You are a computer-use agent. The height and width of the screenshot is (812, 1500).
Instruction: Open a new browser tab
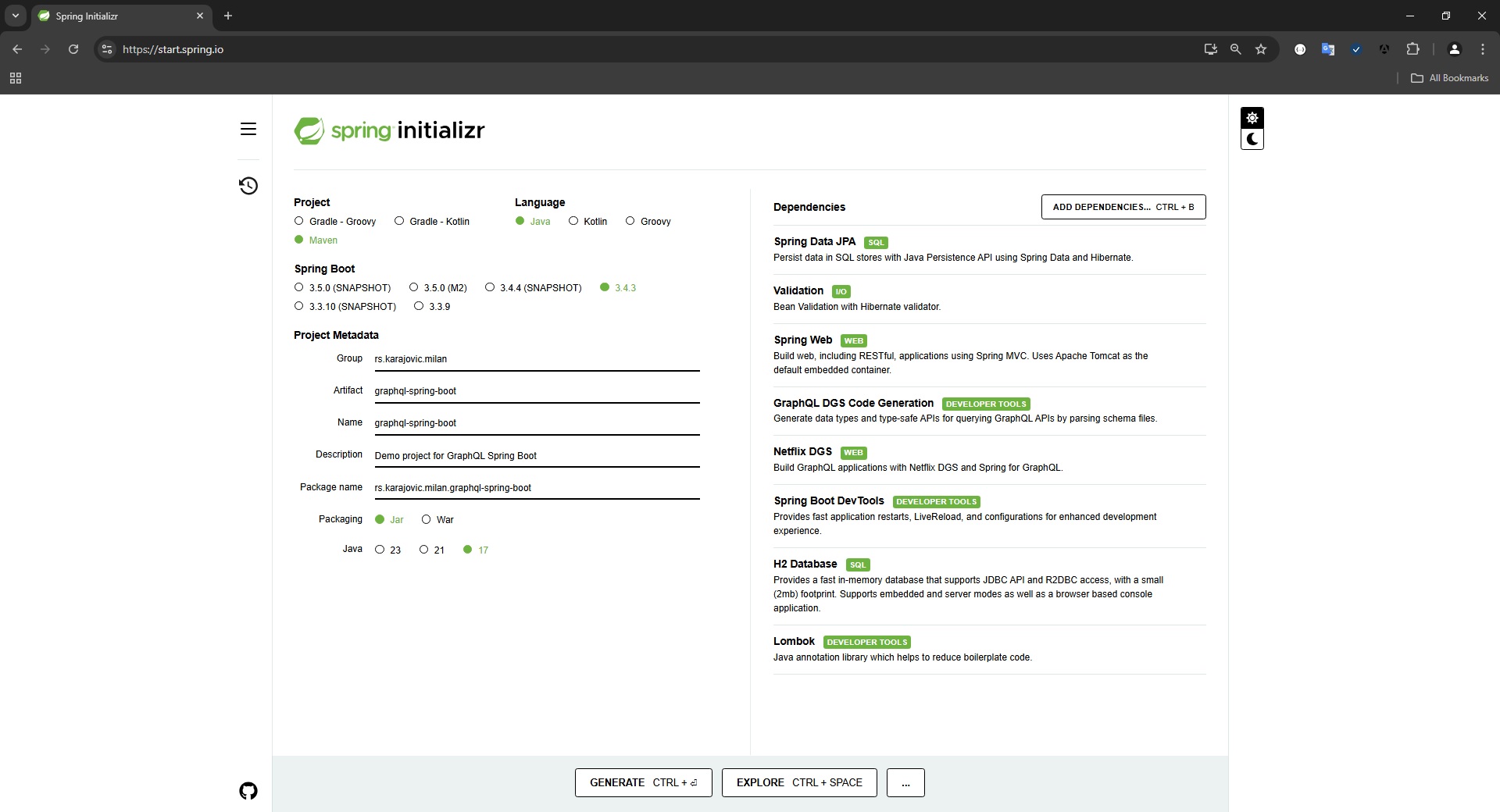pyautogui.click(x=228, y=16)
